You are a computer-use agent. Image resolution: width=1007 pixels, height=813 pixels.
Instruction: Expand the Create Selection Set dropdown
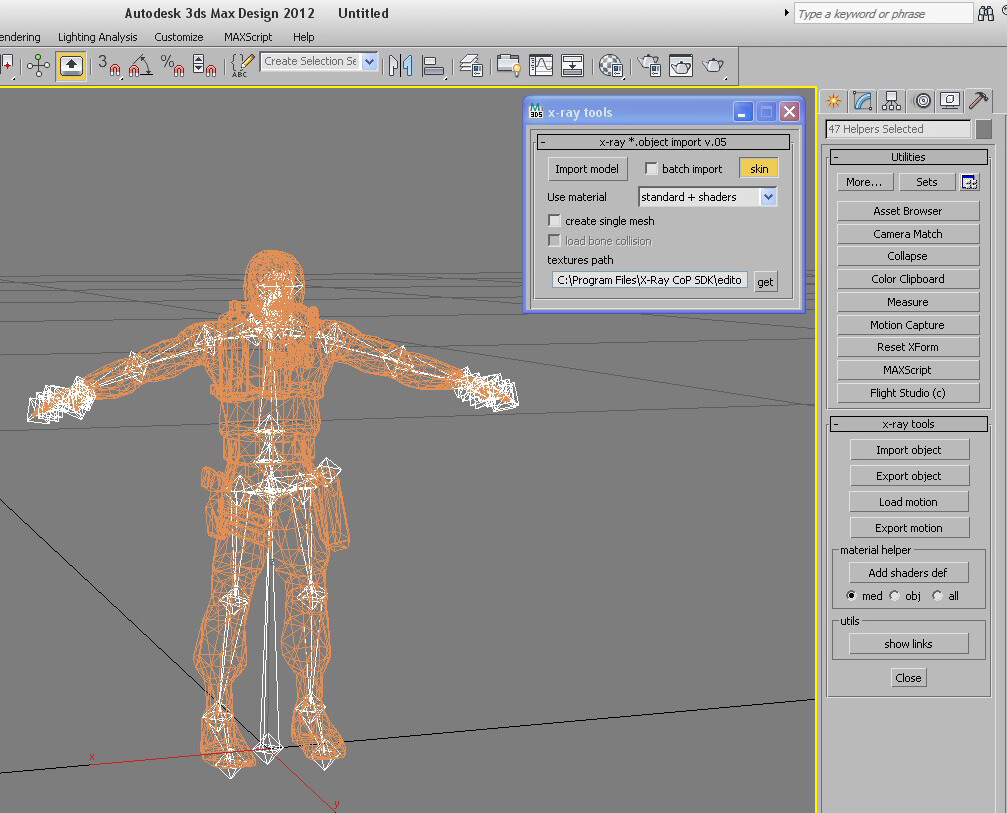point(370,62)
